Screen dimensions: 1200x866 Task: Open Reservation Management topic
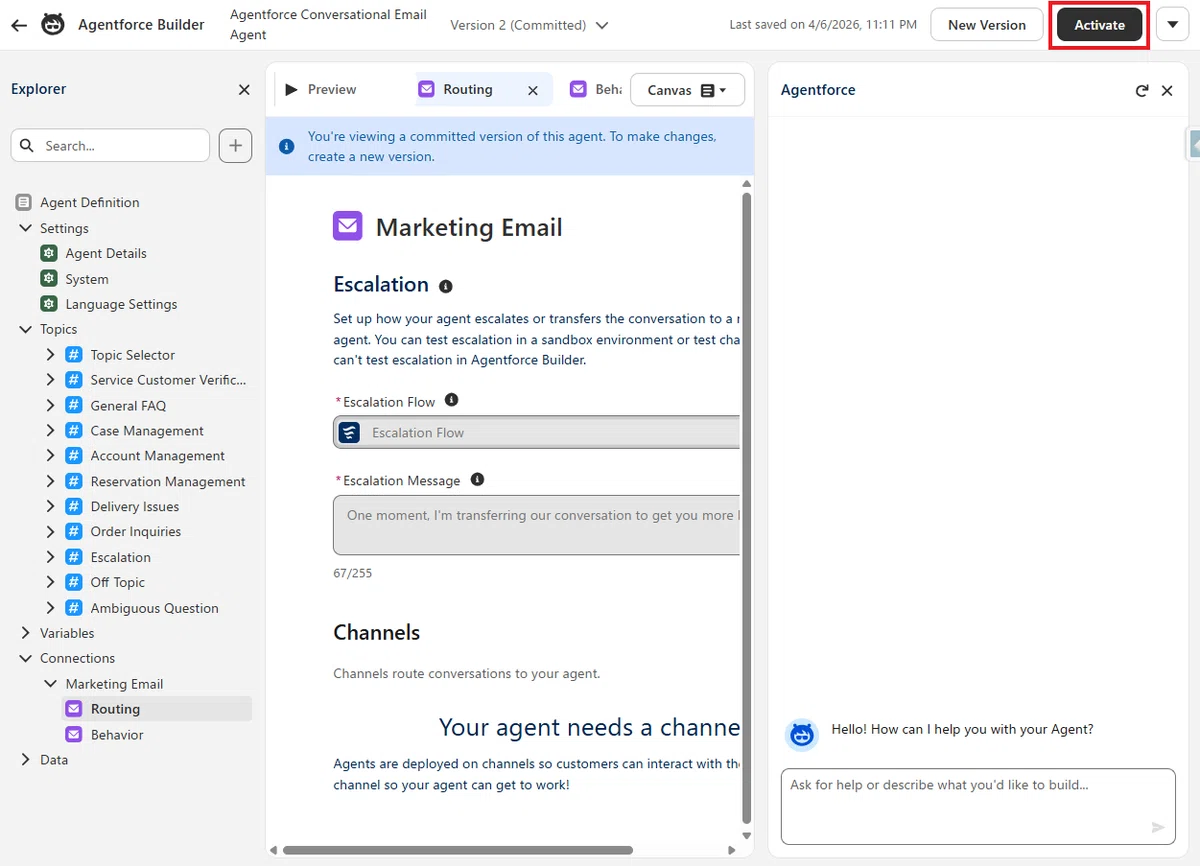point(168,481)
